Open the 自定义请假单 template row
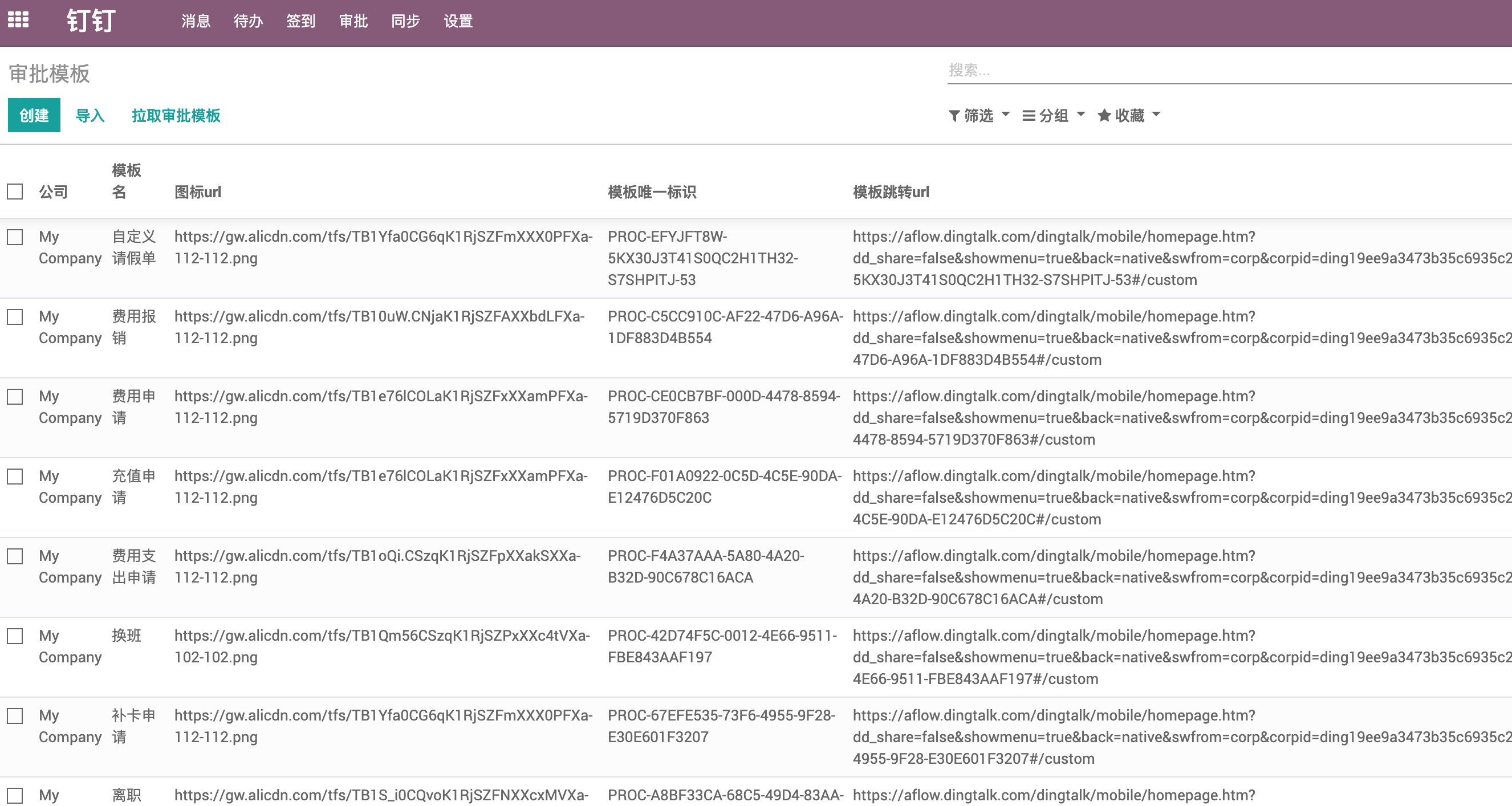Screen dimensions: 1512x806 pyautogui.click(x=756, y=258)
